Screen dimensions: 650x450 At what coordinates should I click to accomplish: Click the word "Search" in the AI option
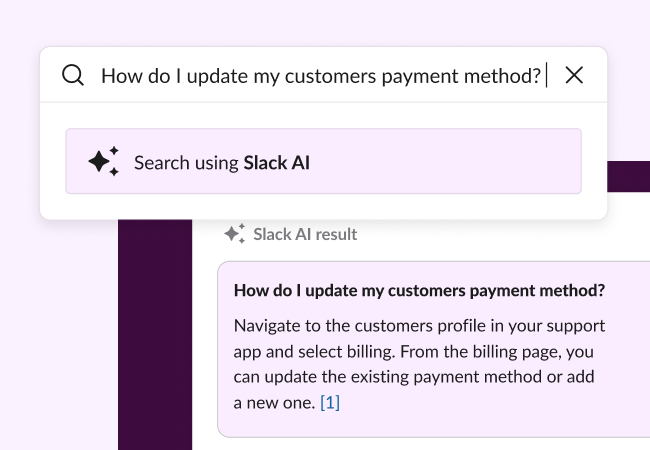click(162, 162)
